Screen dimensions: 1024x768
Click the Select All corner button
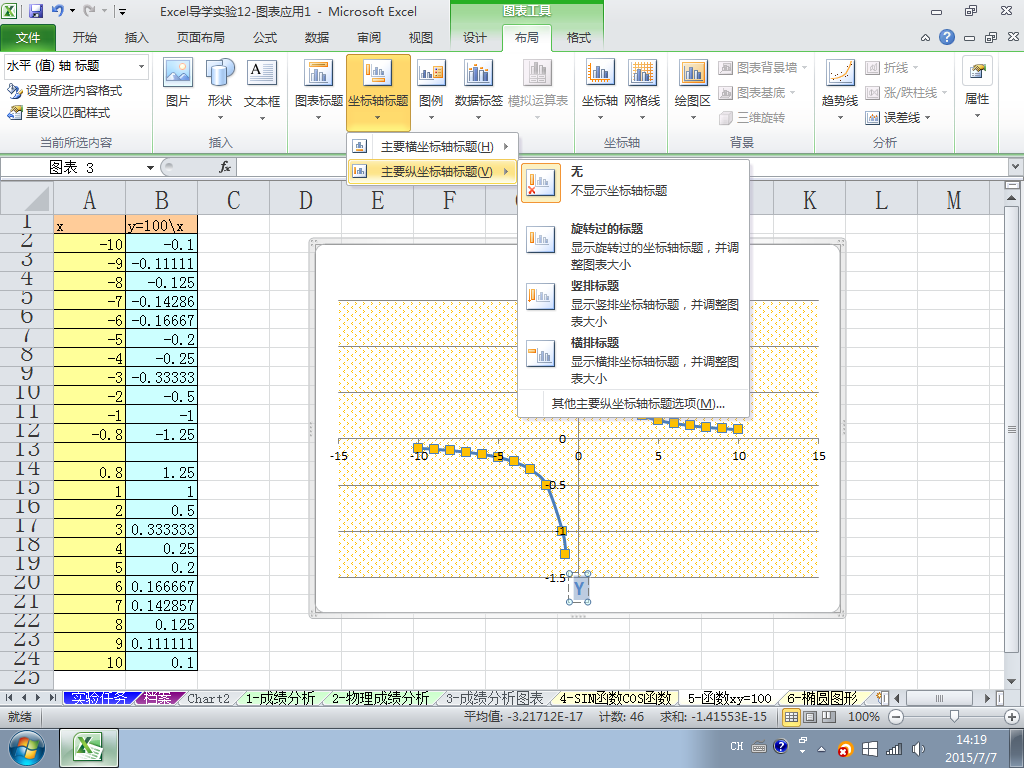point(27,199)
